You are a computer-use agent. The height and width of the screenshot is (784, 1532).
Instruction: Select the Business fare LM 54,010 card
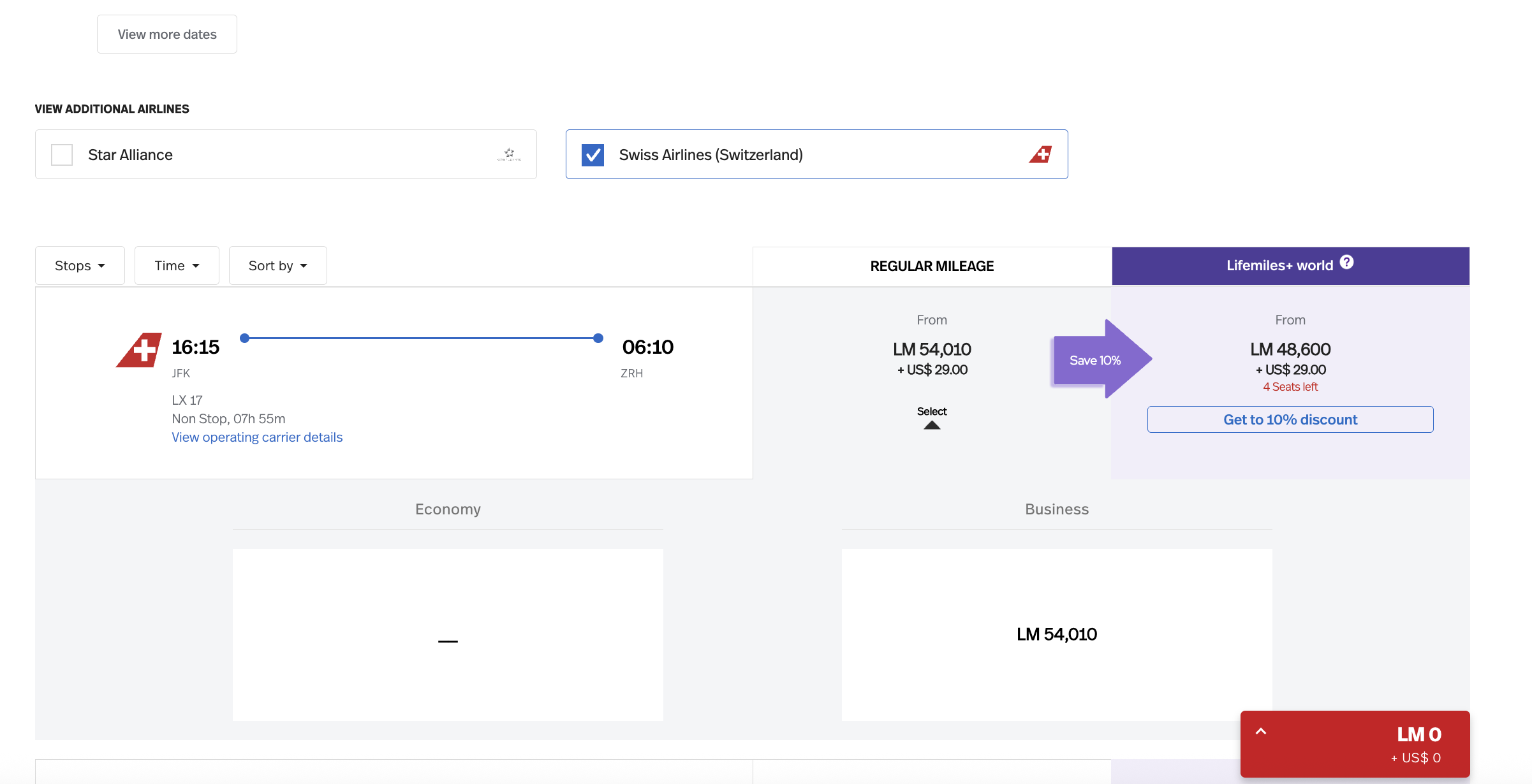click(x=1057, y=634)
